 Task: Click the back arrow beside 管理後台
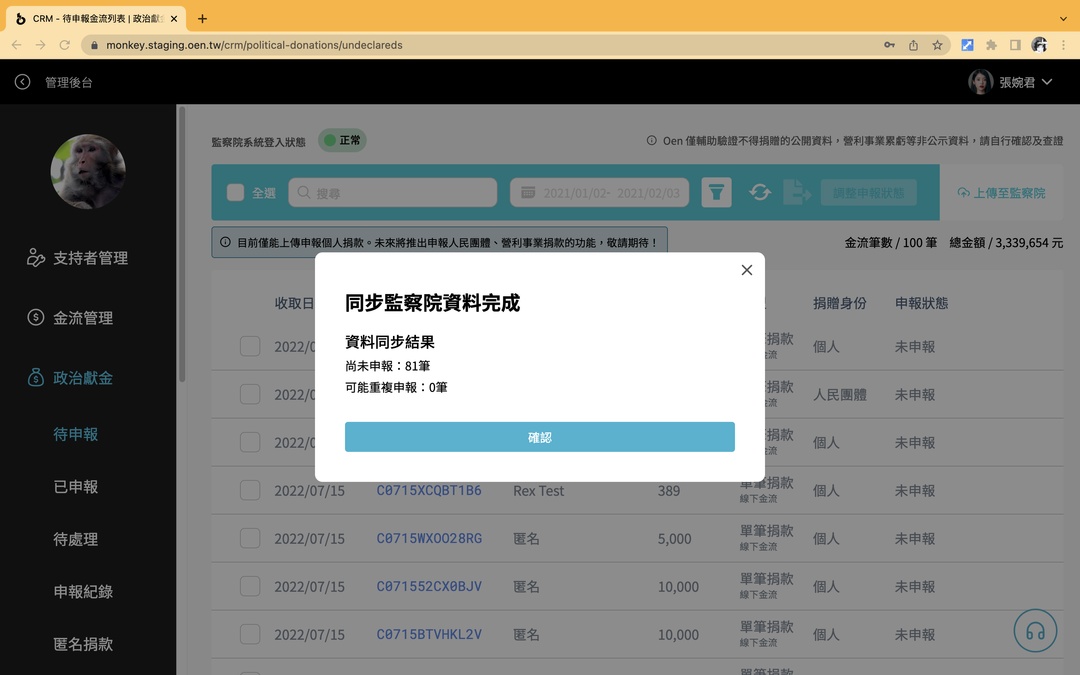22,81
